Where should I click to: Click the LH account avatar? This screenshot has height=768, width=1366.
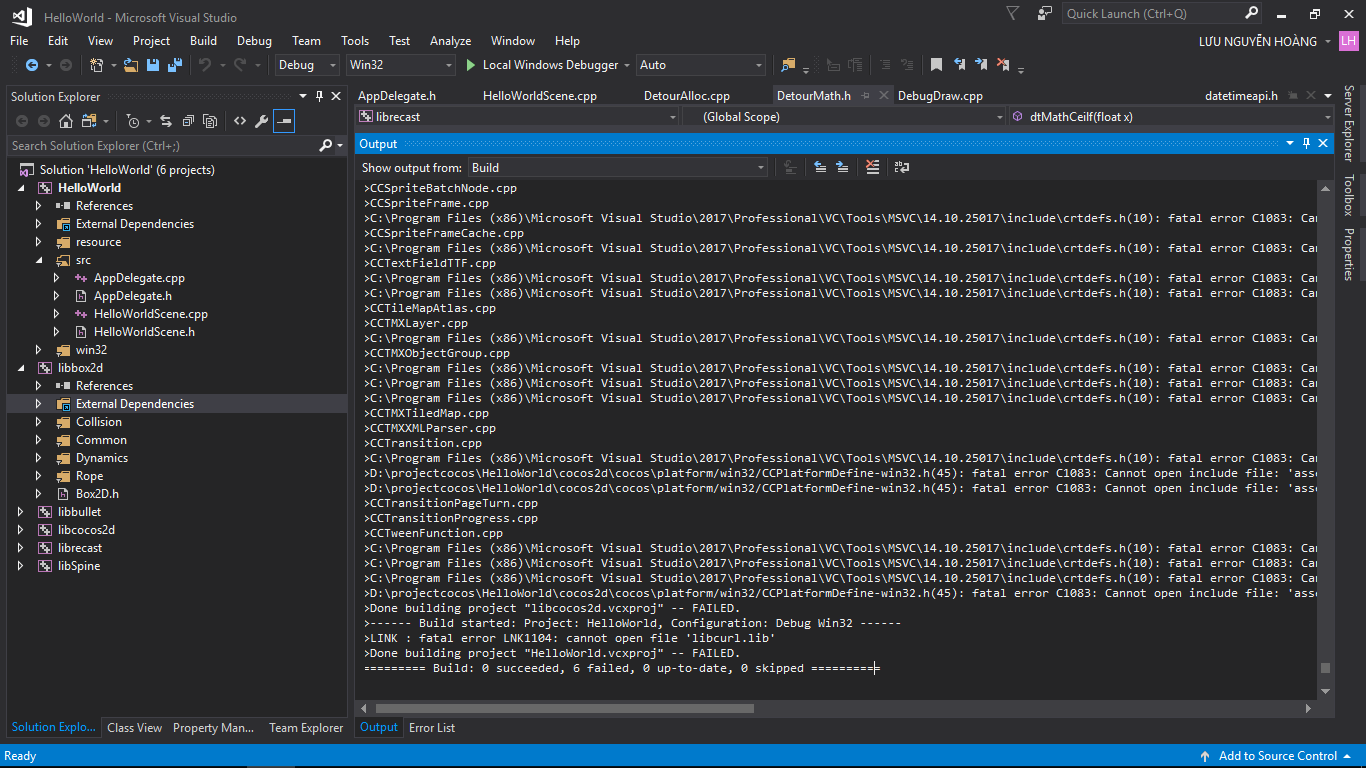pos(1349,41)
